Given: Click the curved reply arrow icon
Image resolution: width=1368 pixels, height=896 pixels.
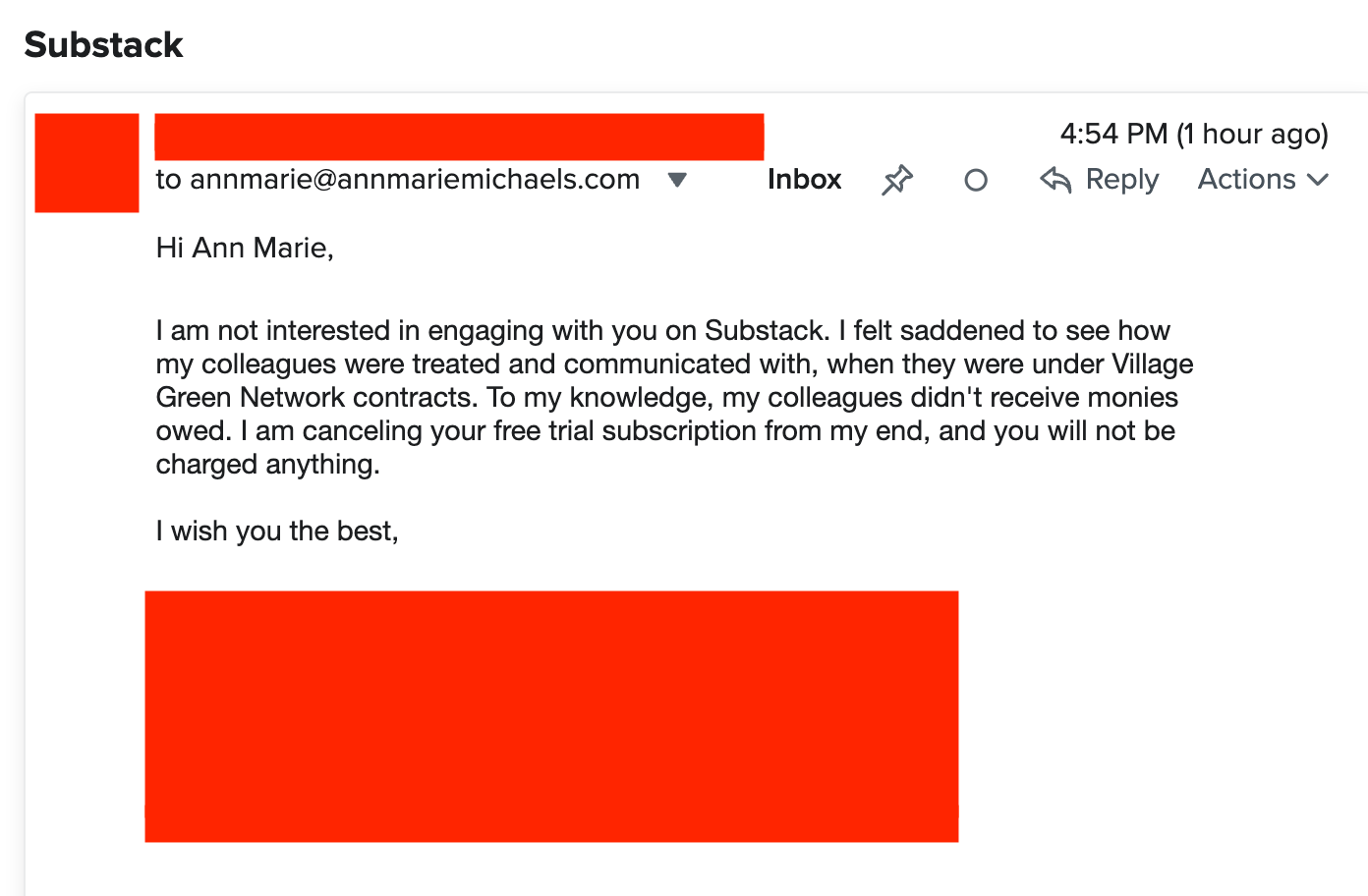Looking at the screenshot, I should [x=1055, y=180].
